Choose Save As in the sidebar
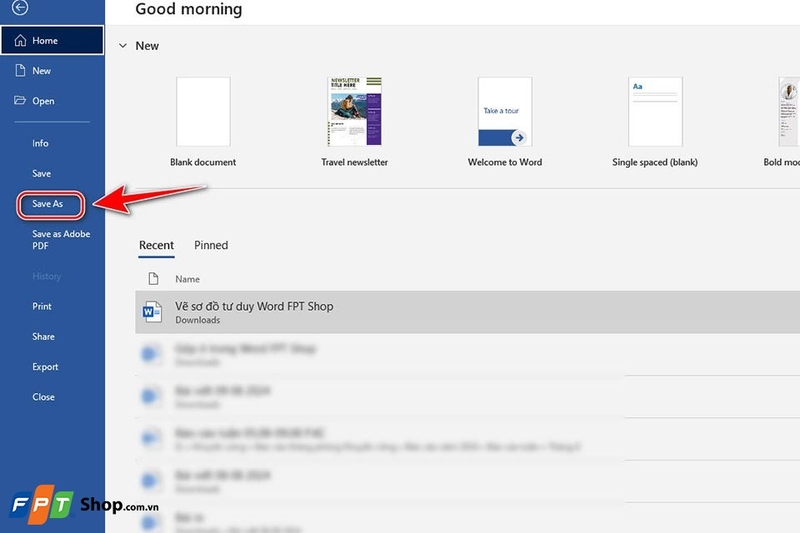Image resolution: width=800 pixels, height=533 pixels. 47,204
